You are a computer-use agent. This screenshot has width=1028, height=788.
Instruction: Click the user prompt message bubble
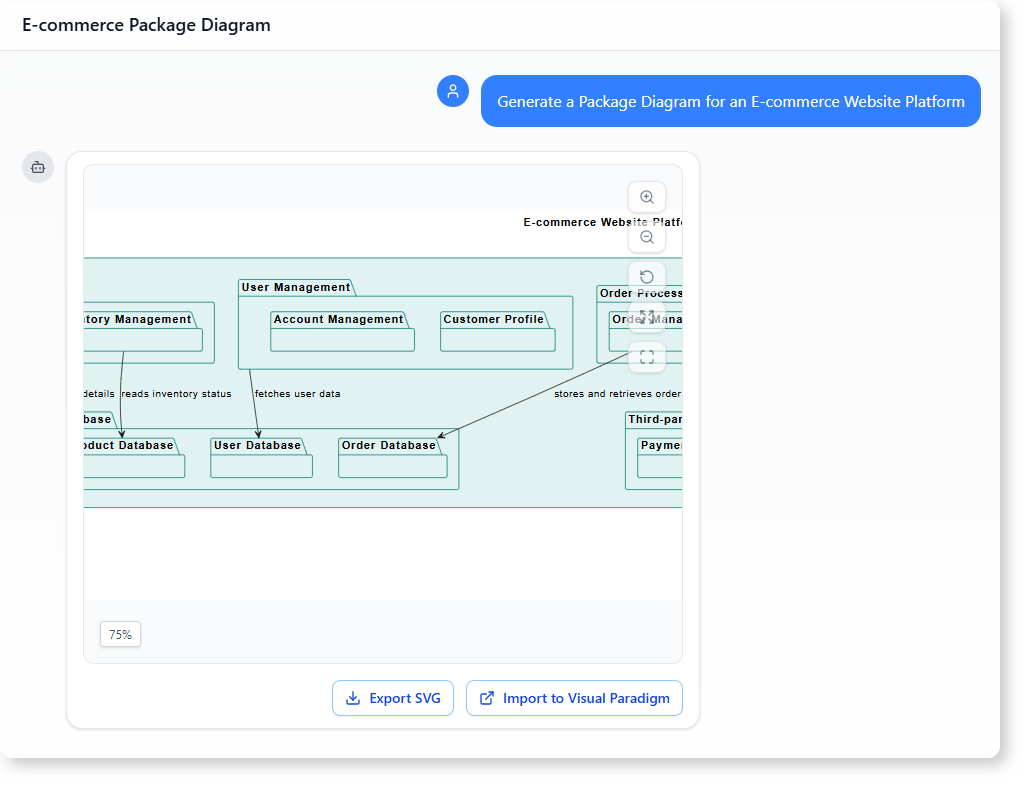[x=730, y=101]
